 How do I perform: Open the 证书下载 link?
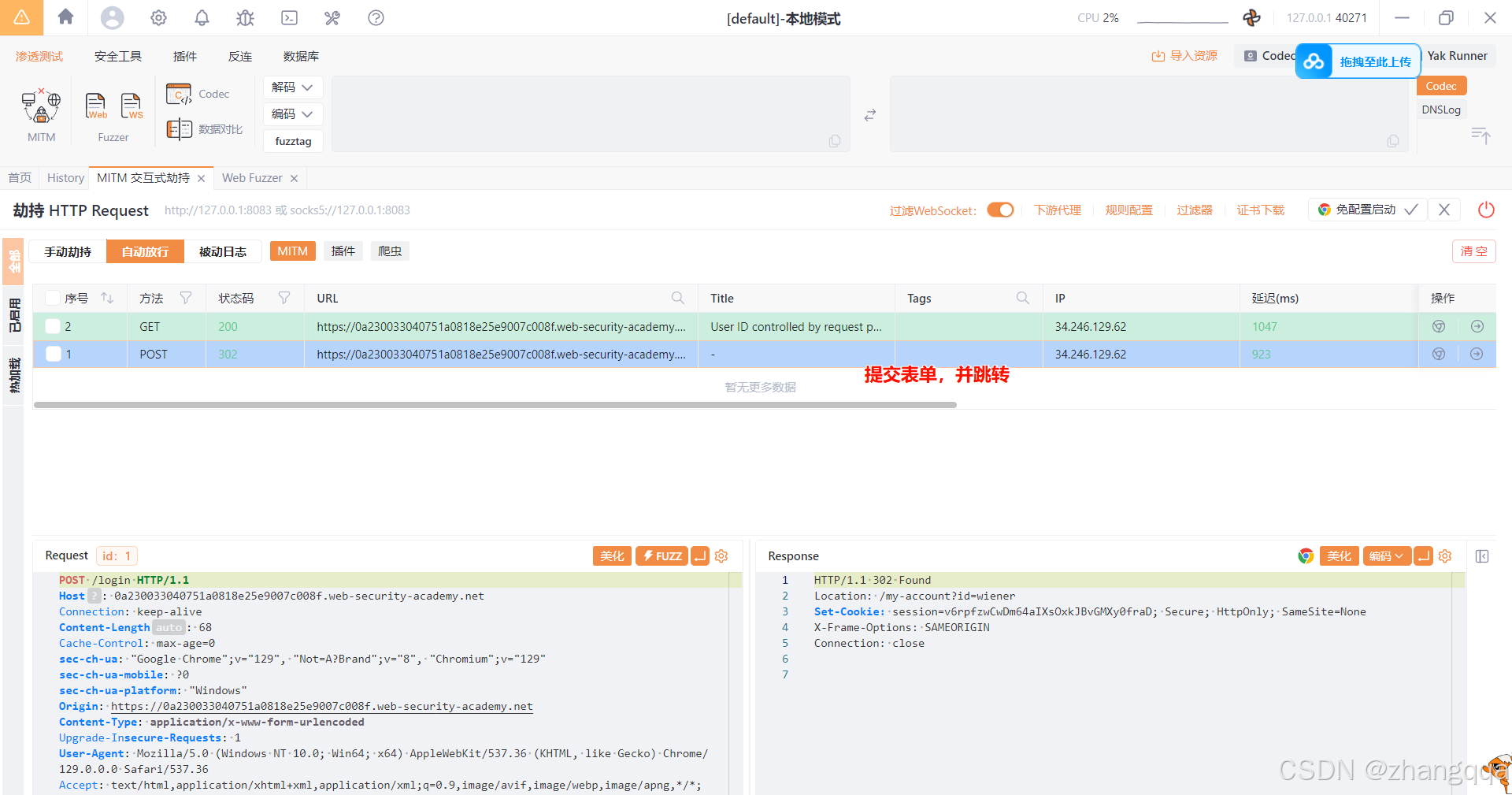tap(1260, 210)
